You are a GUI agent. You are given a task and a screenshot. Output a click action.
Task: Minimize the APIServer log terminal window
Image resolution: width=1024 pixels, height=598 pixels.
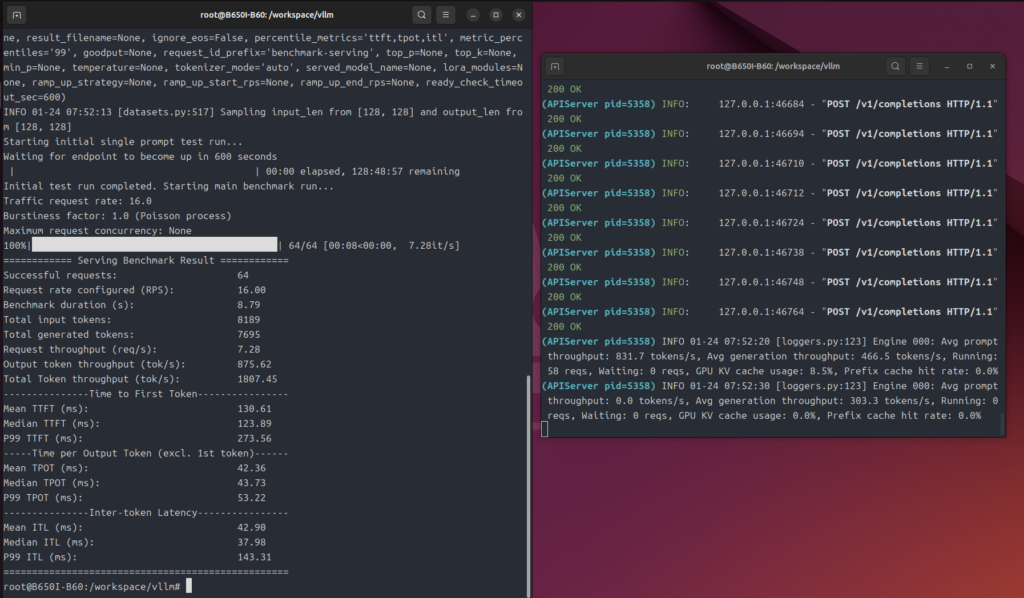pos(946,66)
